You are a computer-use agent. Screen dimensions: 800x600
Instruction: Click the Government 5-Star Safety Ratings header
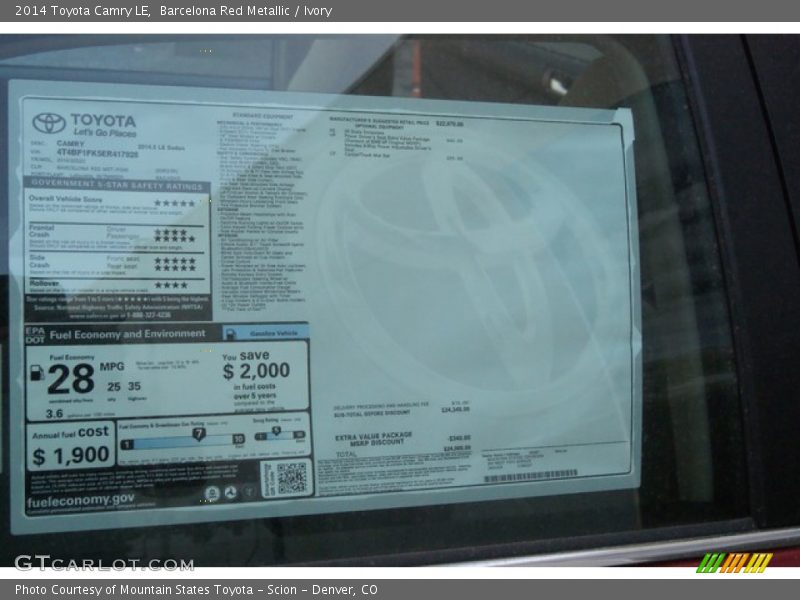tap(117, 184)
